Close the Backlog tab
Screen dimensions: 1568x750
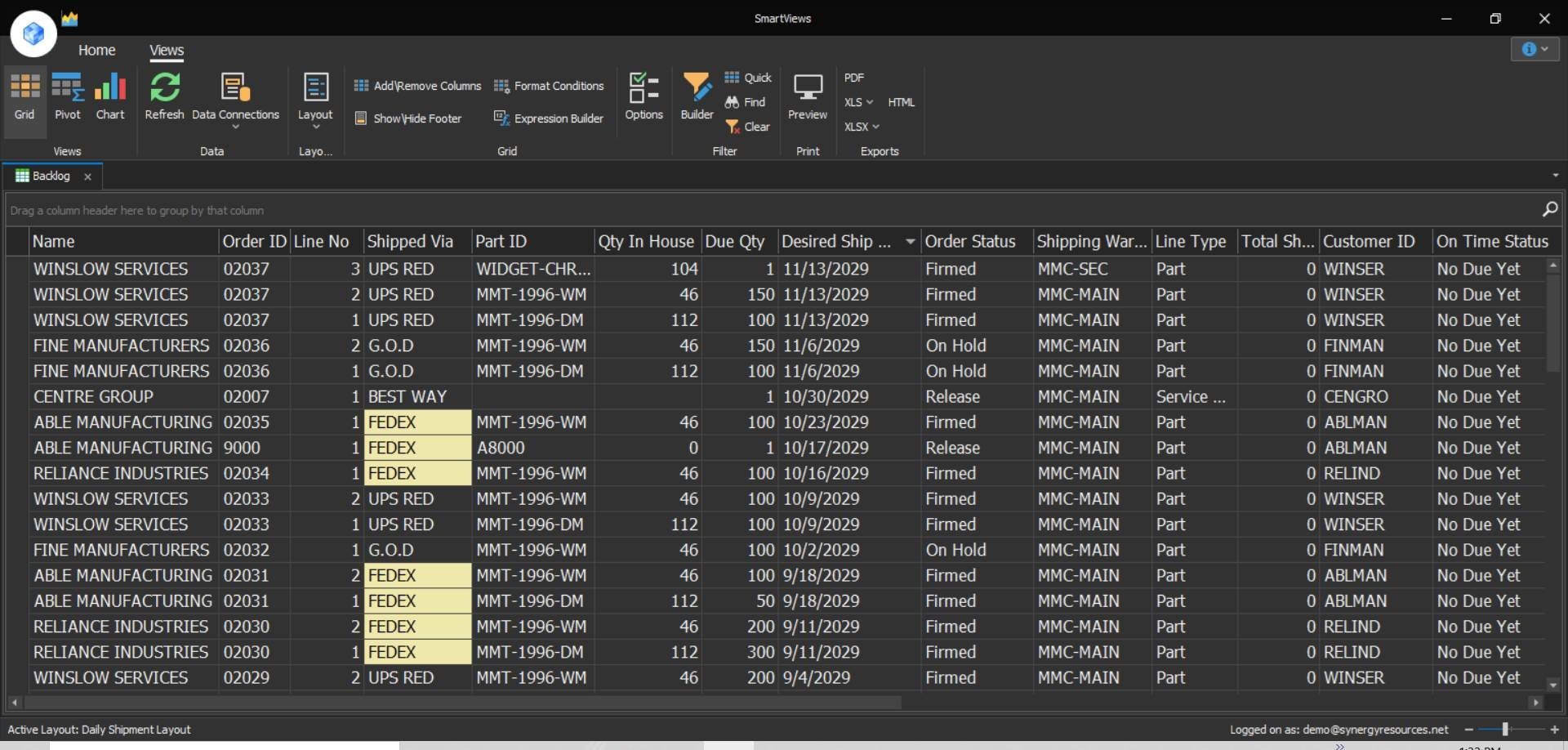[87, 176]
